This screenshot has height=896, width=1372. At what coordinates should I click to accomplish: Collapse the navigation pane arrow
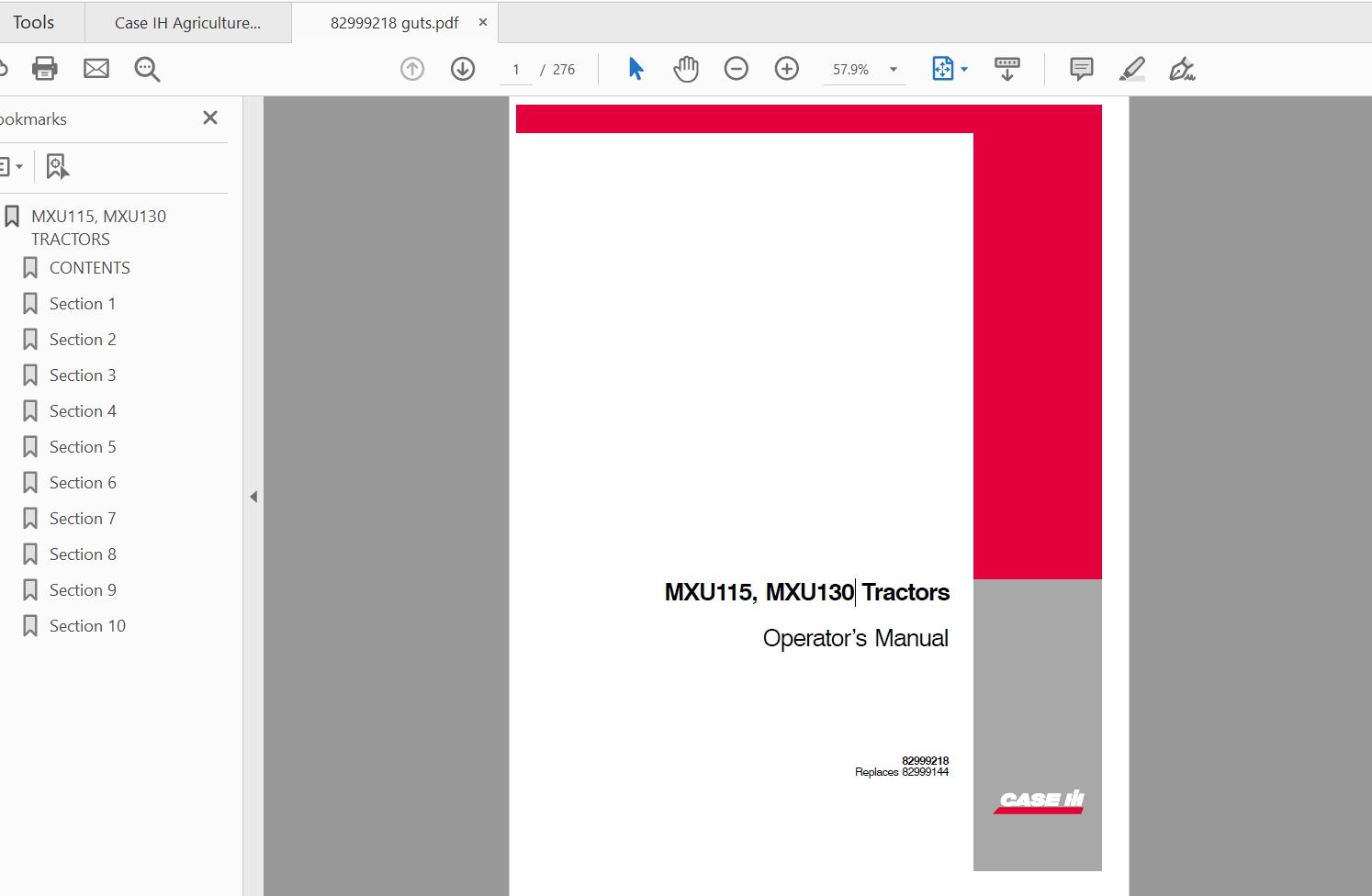pos(253,497)
